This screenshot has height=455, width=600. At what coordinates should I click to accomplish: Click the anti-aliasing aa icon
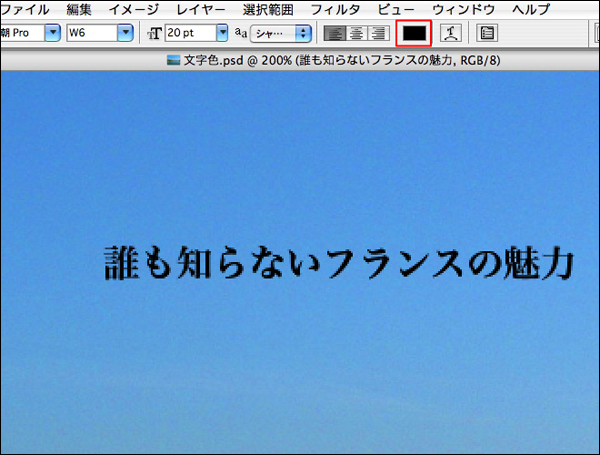pos(240,33)
